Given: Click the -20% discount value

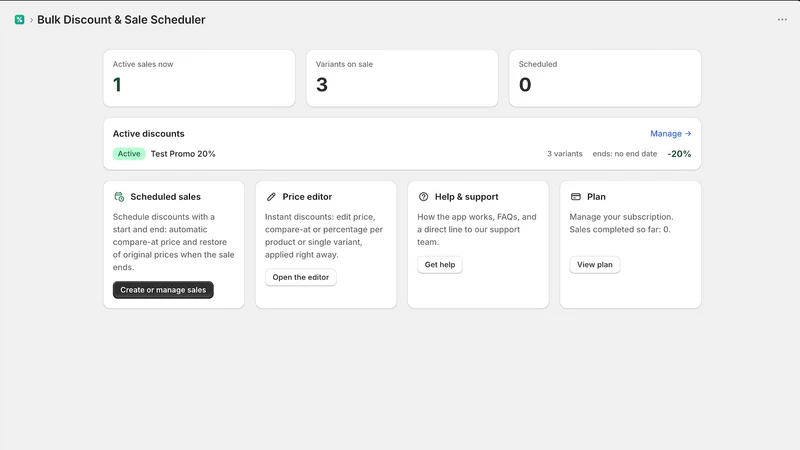Looking at the screenshot, I should tap(679, 154).
